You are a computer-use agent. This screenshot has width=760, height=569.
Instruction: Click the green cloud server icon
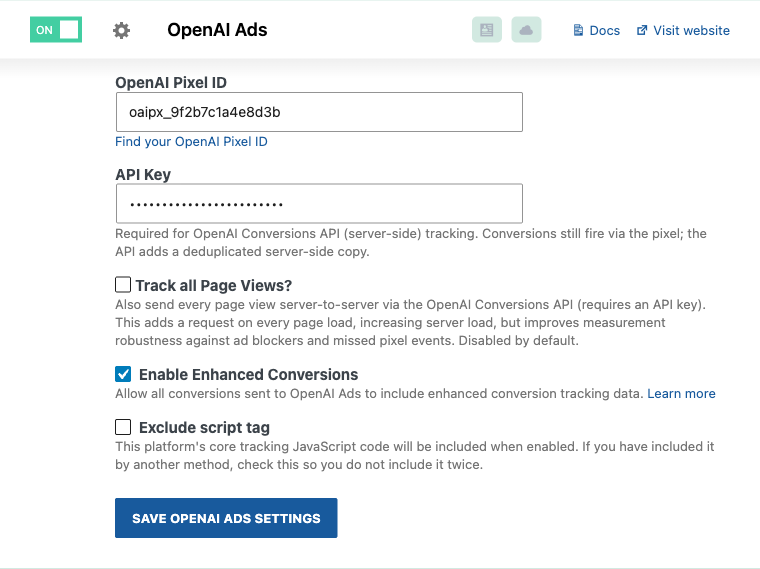pyautogui.click(x=526, y=30)
